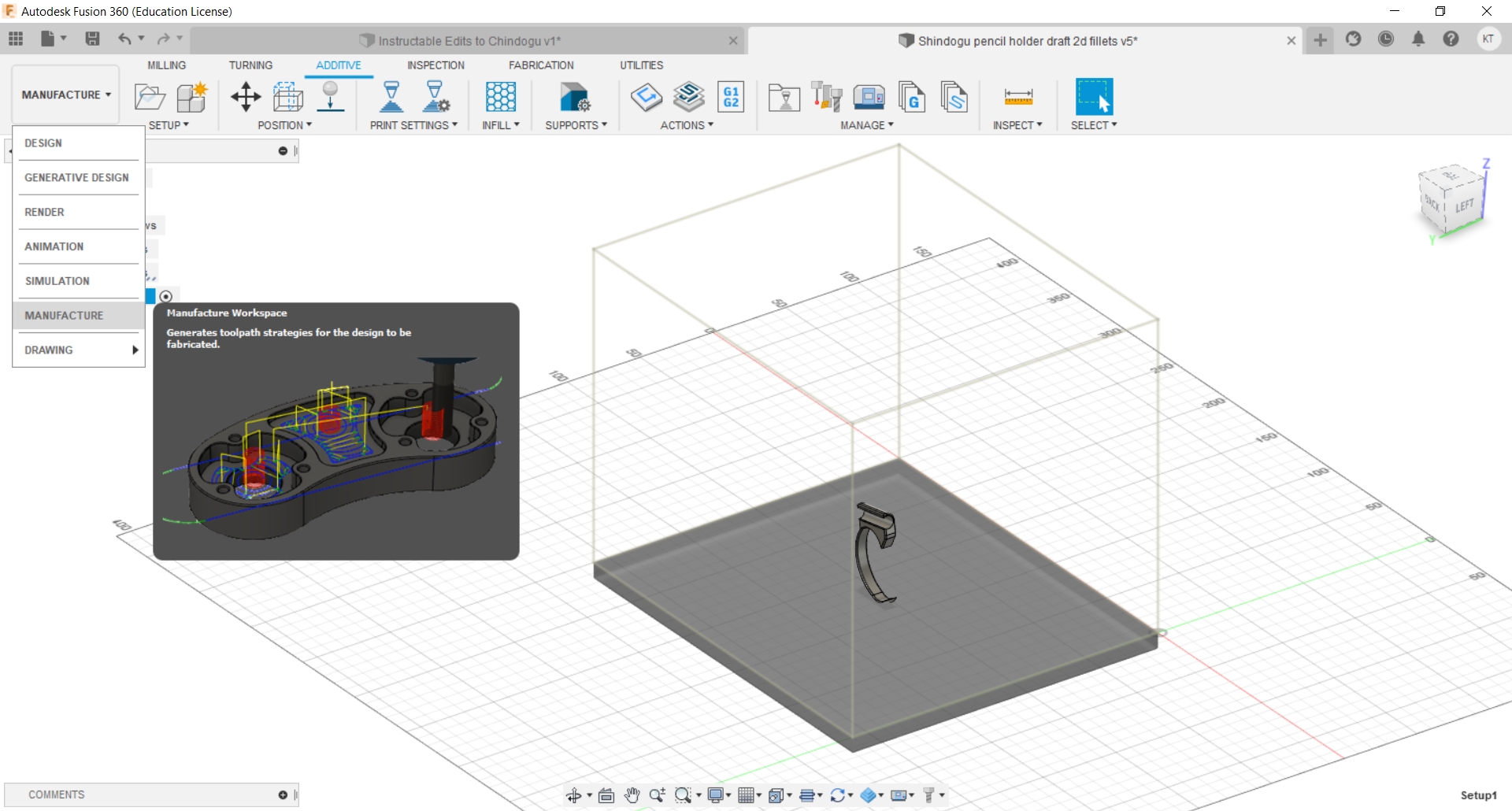Open the File menu dropdown icon
This screenshot has width=1512, height=811.
(53, 39)
